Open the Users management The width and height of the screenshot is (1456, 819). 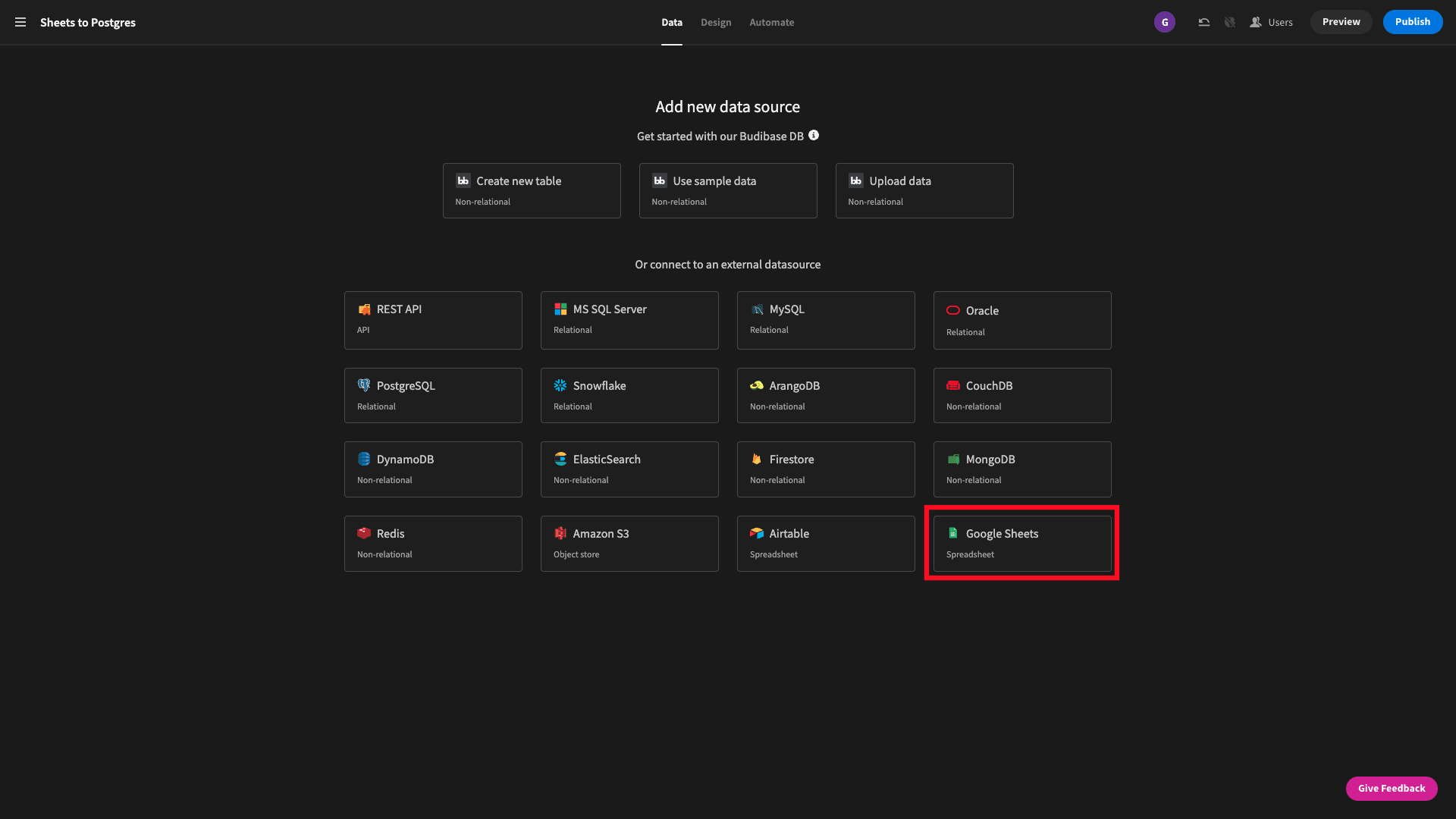(x=1272, y=22)
